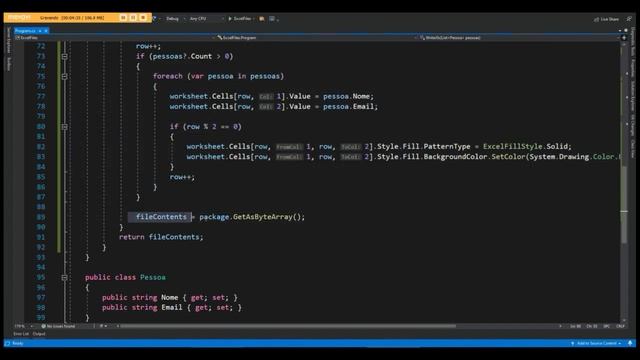Click 'pessoa.Nome' on line 77

click(347, 96)
